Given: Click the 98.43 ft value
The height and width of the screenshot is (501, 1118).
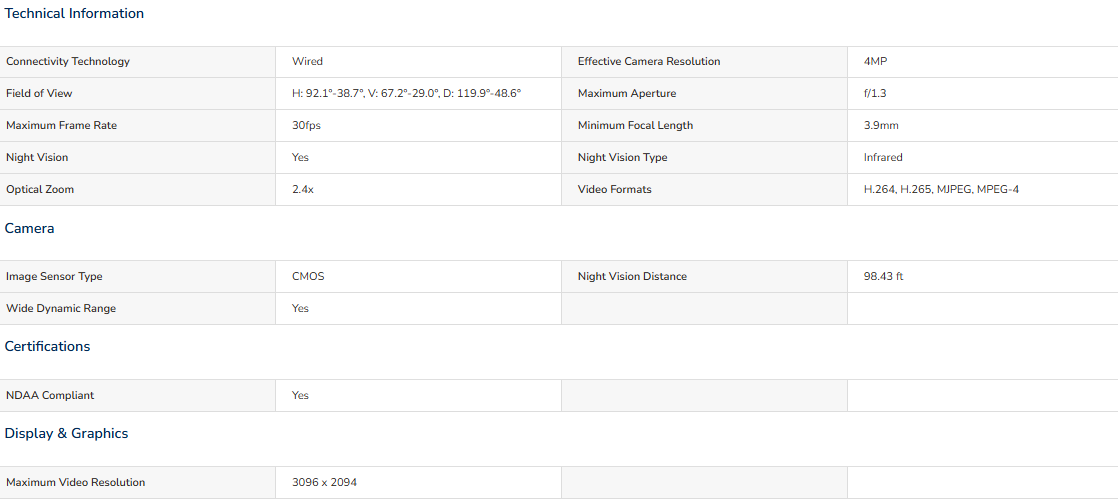Looking at the screenshot, I should point(883,277).
